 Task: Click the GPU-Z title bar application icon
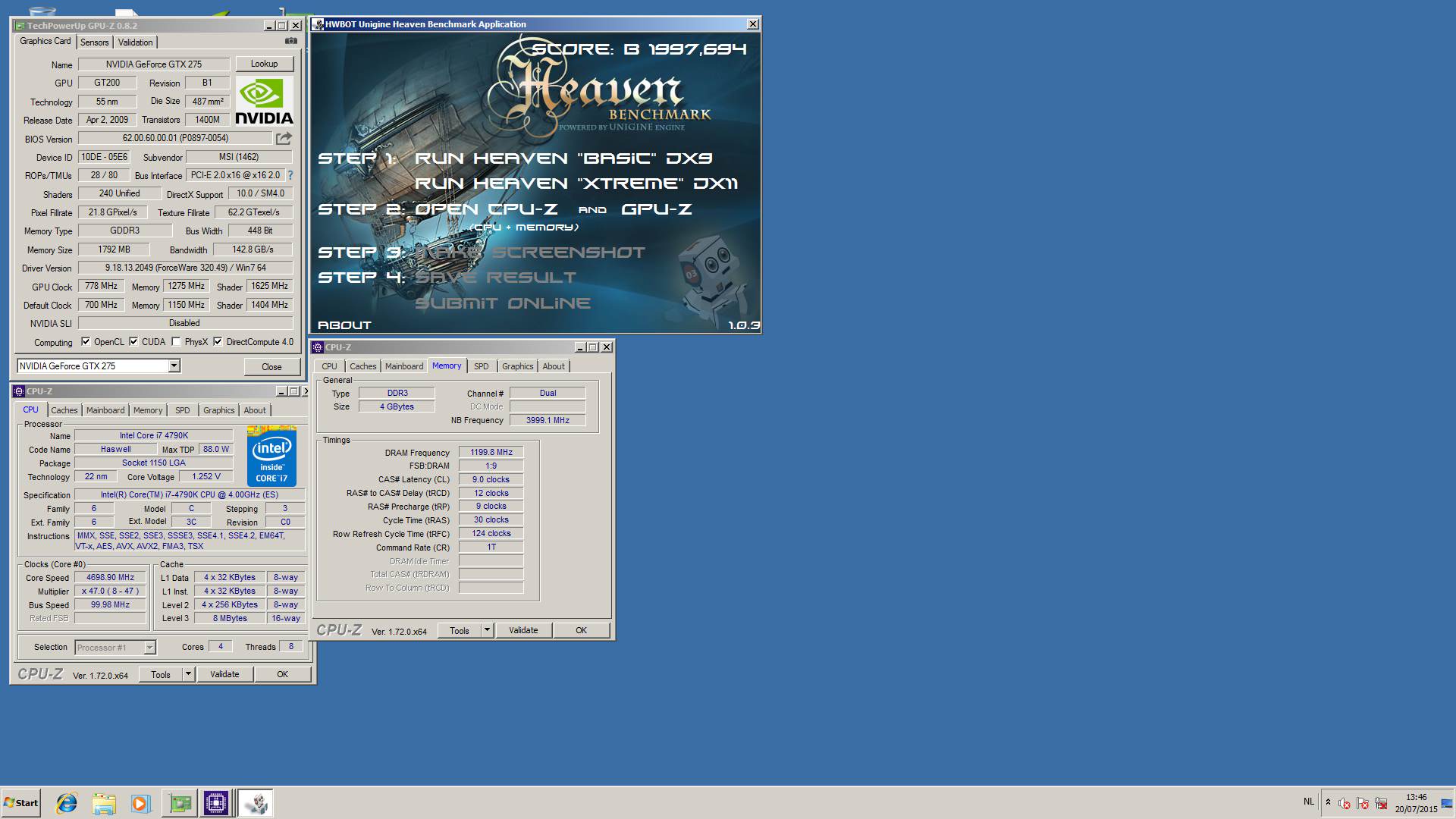point(20,26)
